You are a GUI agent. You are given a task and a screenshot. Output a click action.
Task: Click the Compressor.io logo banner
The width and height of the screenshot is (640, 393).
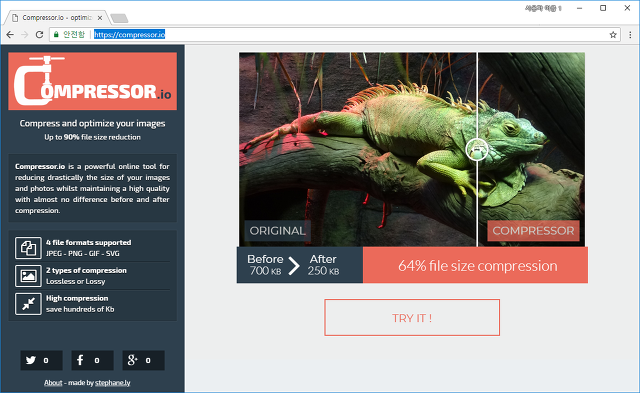pos(93,81)
